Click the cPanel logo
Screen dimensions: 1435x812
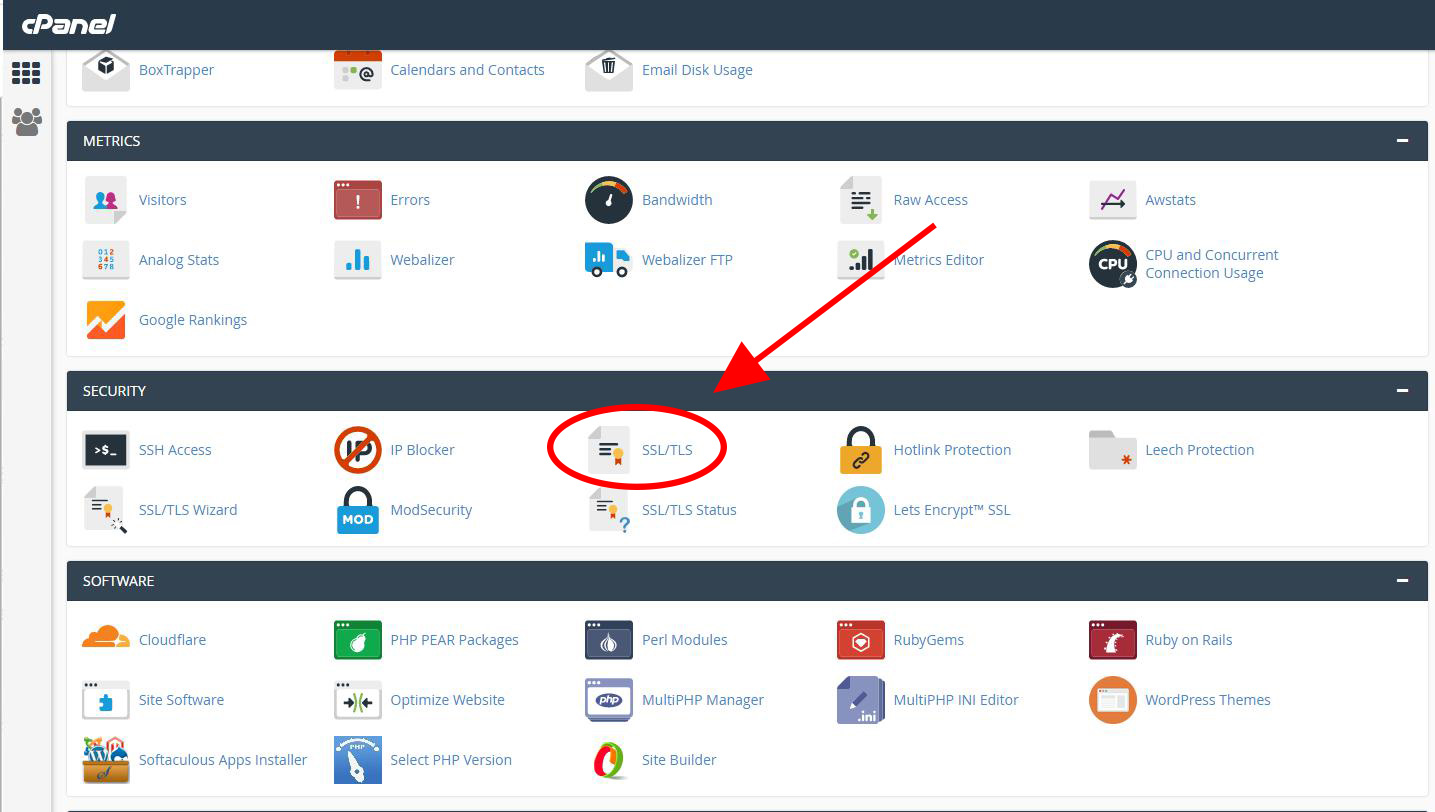coord(69,24)
